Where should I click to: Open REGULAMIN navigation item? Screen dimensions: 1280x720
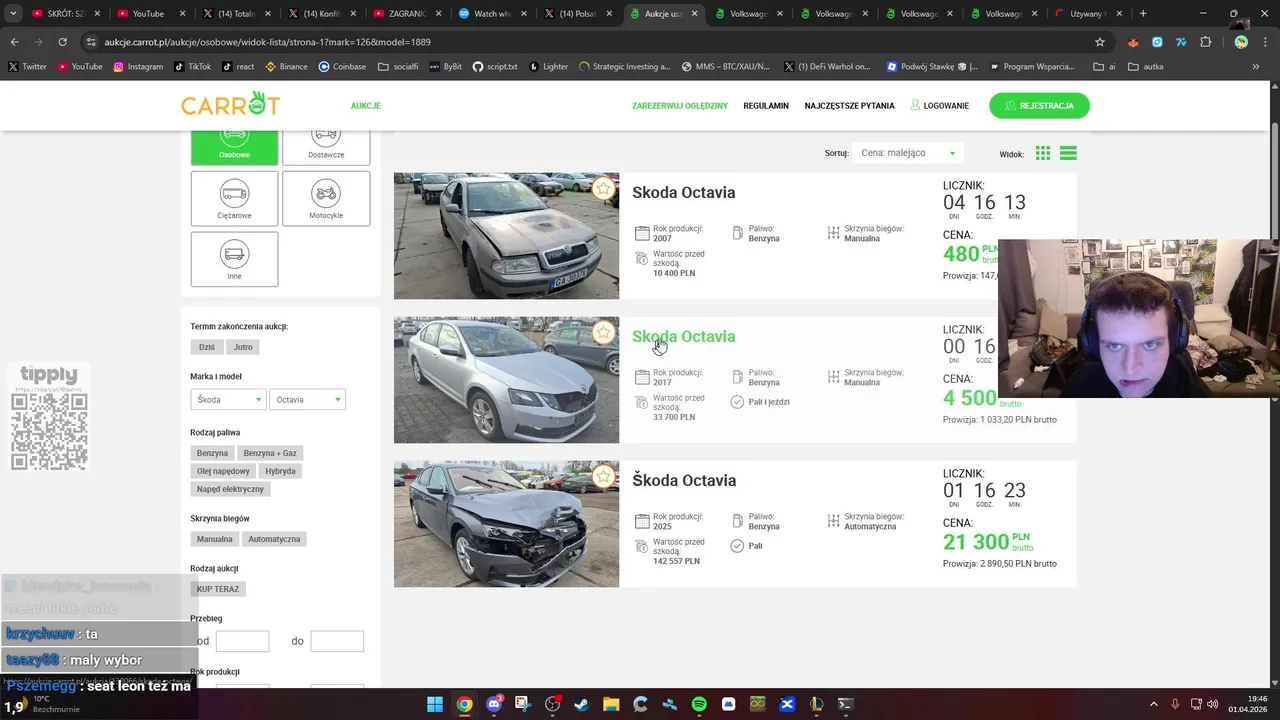tap(766, 105)
